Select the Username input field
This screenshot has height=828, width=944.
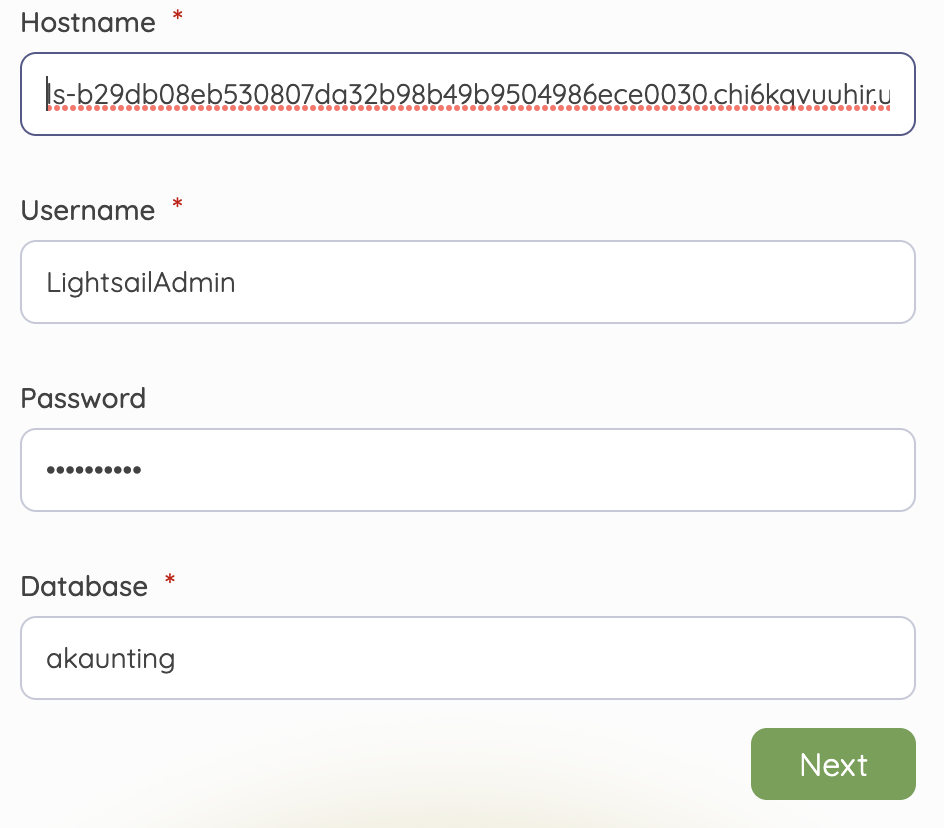468,282
